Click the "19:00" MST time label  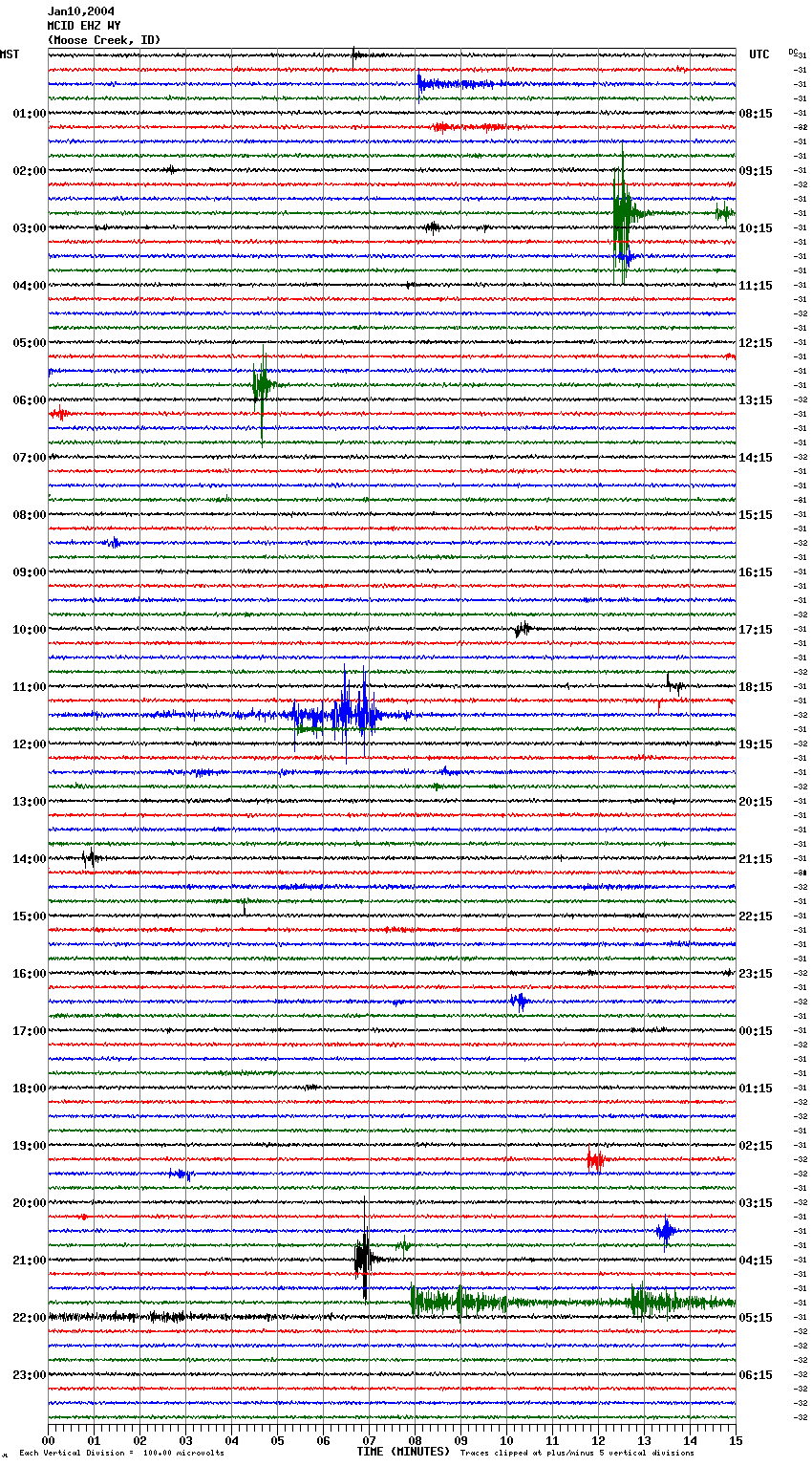coord(30,1146)
